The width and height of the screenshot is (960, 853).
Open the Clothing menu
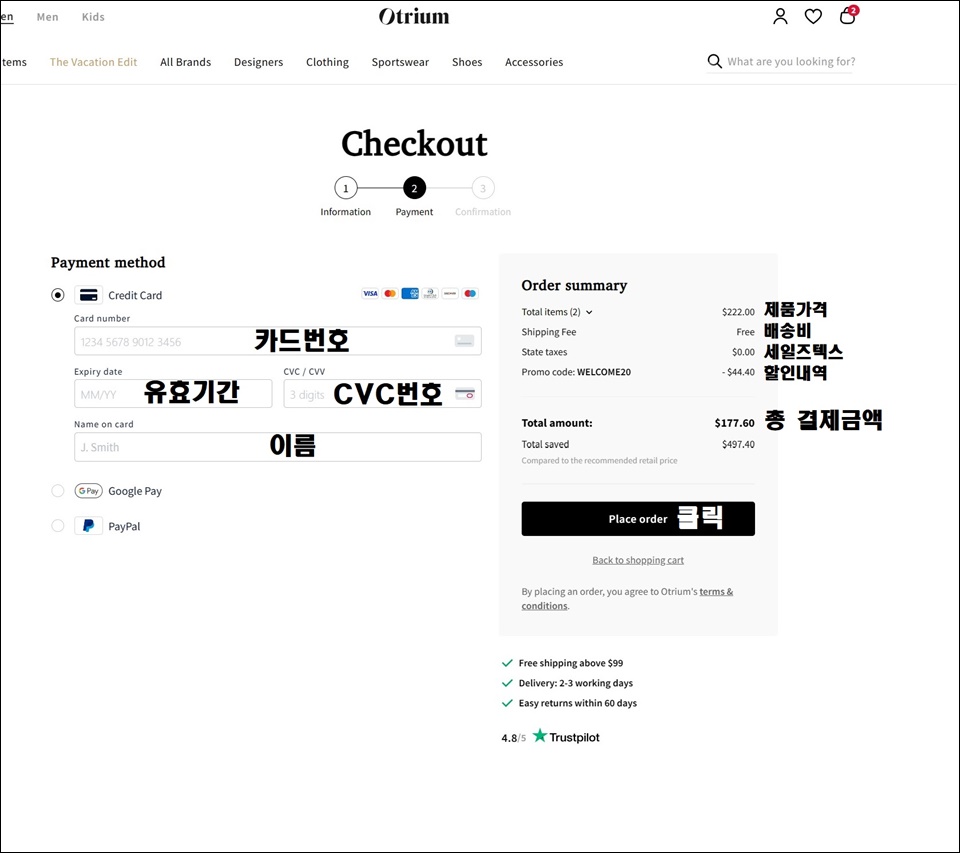pos(328,62)
